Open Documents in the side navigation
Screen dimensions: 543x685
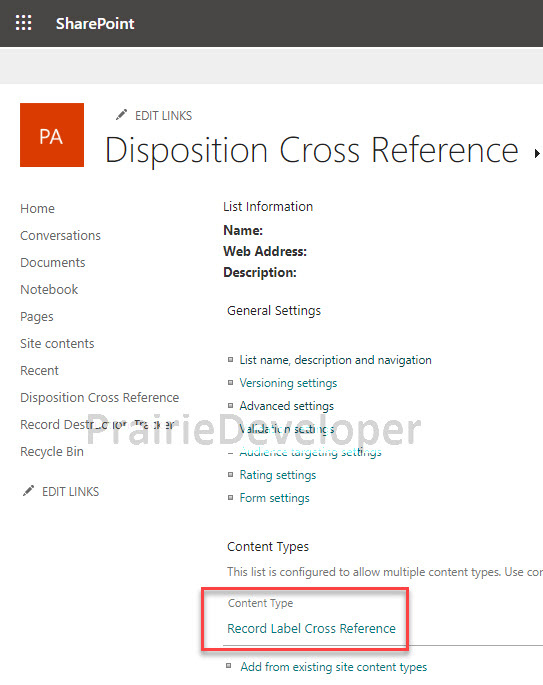click(53, 263)
